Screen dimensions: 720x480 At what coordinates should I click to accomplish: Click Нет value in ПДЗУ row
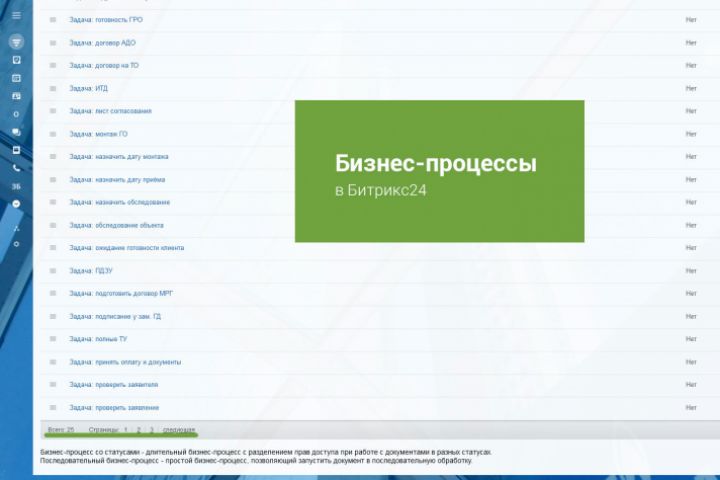[691, 271]
